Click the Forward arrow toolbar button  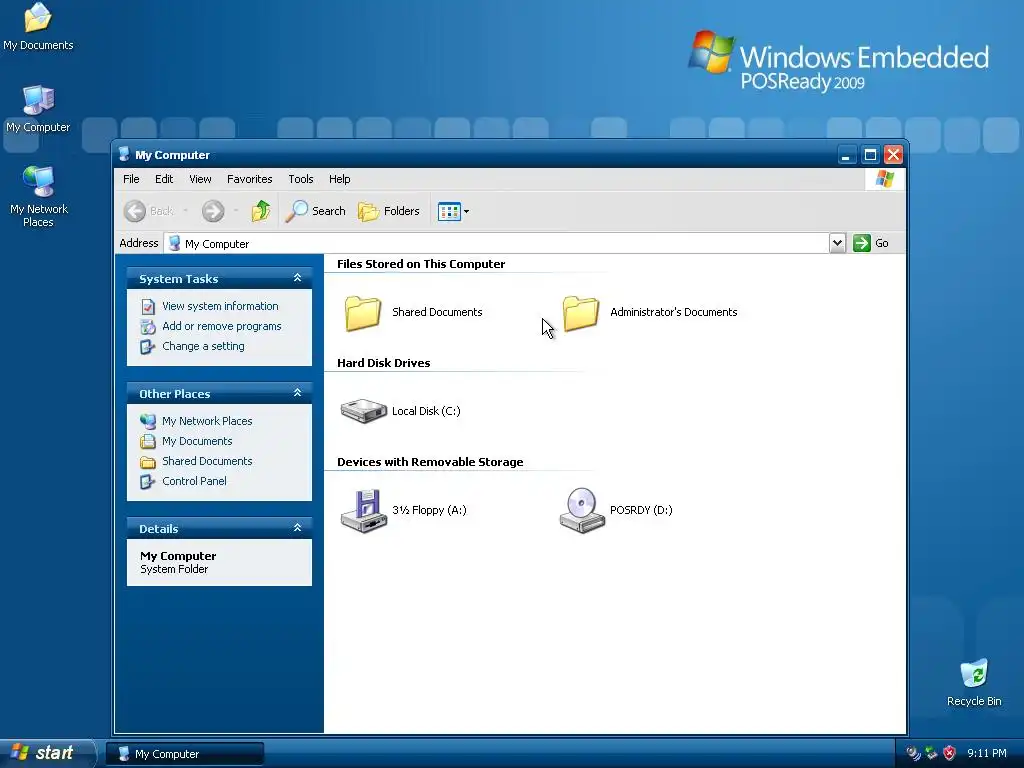click(x=213, y=211)
